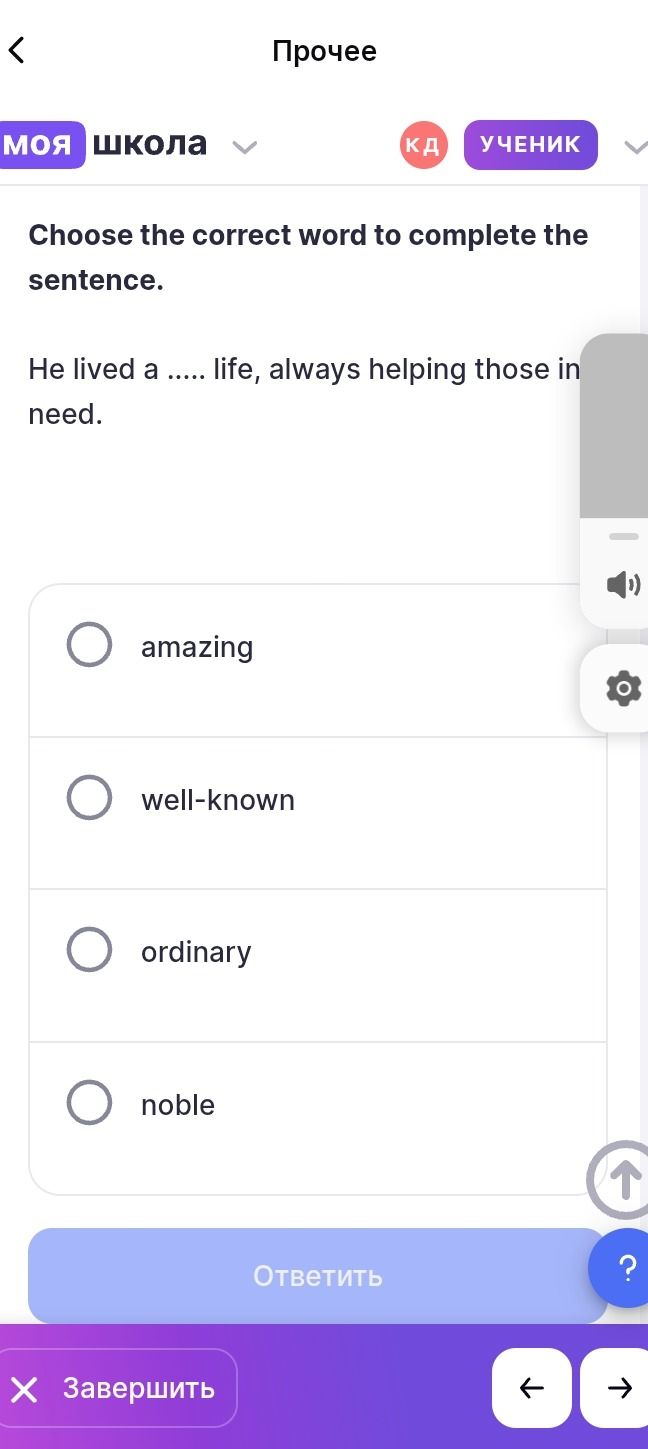Image resolution: width=648 pixels, height=1449 pixels.
Task: Open accessibility settings gear icon
Action: [623, 689]
